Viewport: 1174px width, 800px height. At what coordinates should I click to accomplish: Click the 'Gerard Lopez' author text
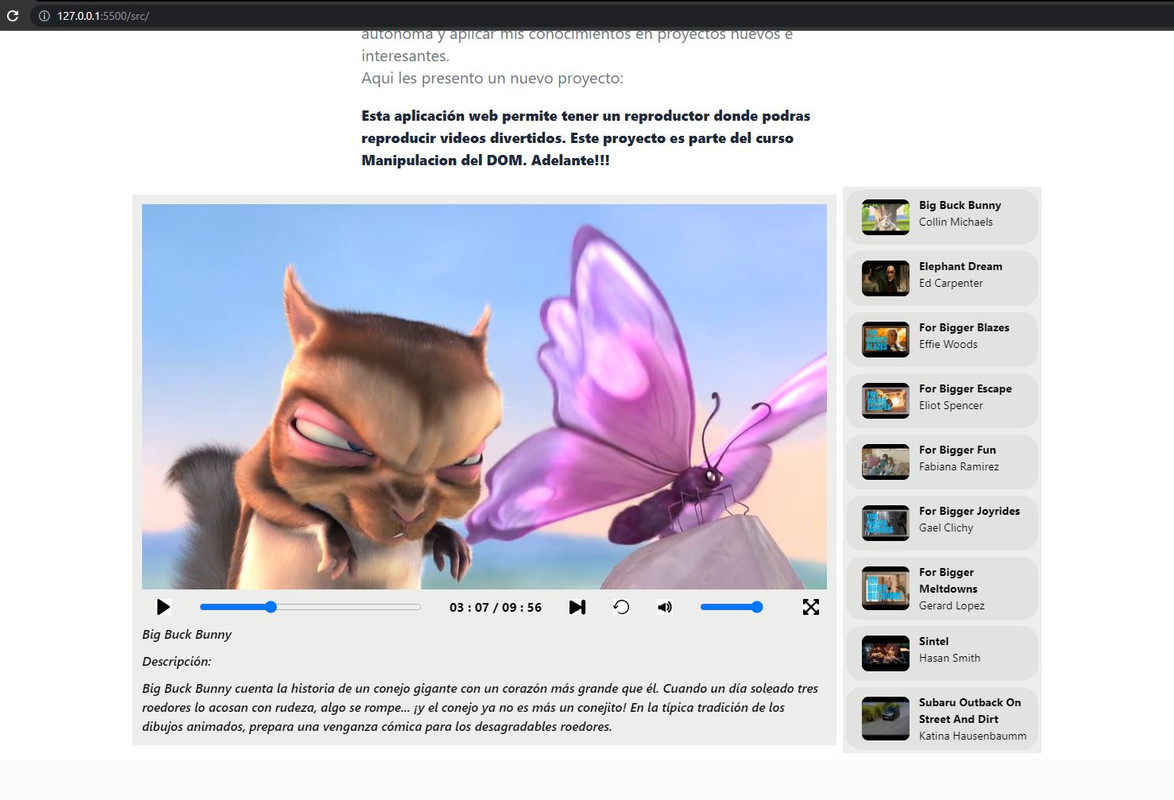pos(952,606)
